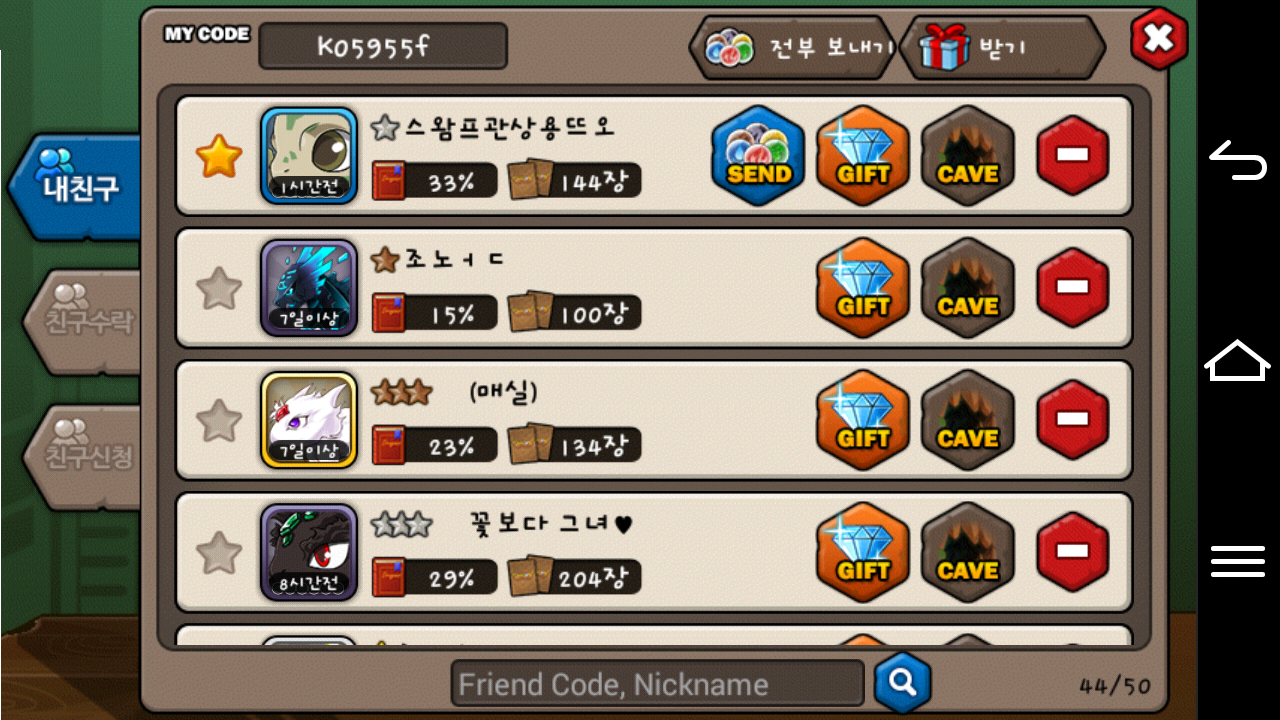Toggle favorite star for friend 꽃보다 그녀

point(219,553)
